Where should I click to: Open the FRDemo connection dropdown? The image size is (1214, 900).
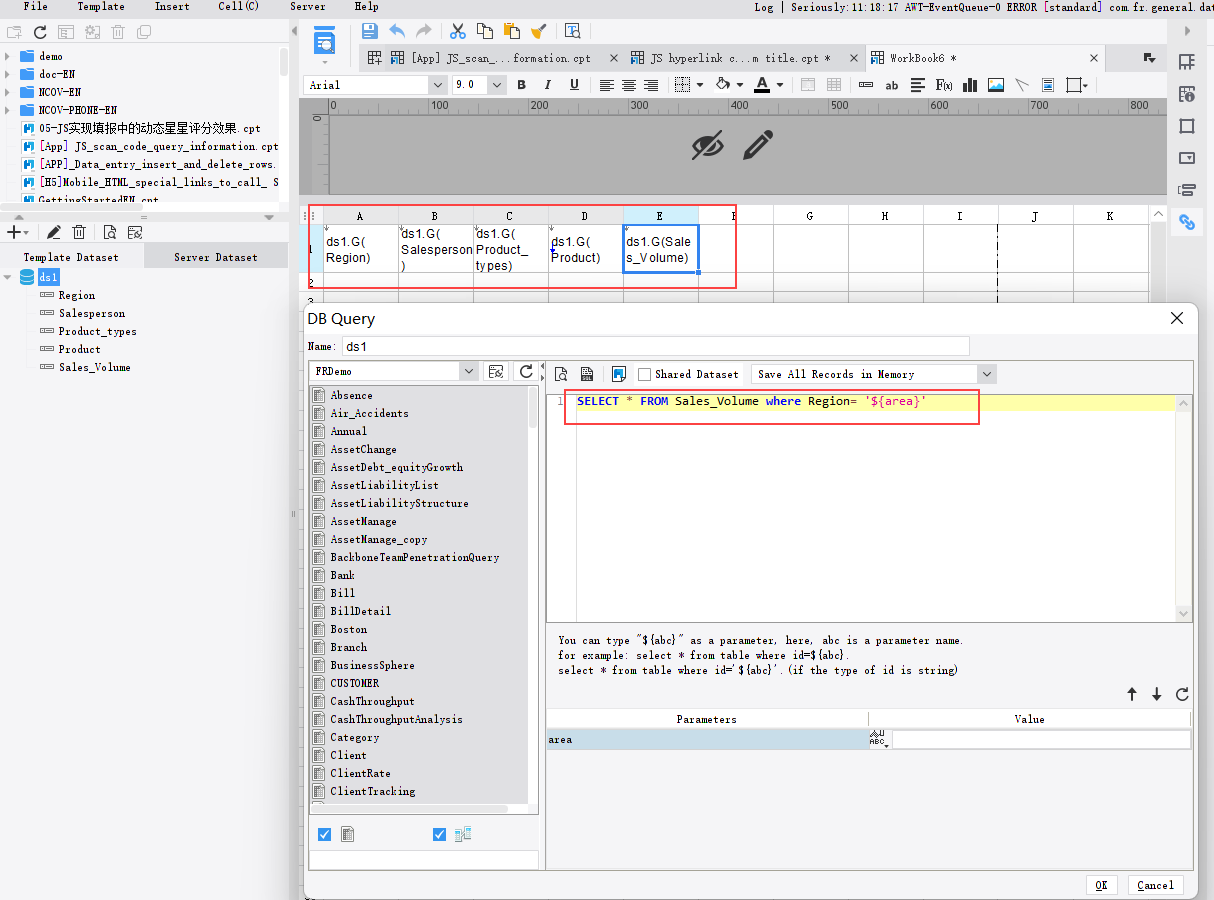(x=469, y=371)
